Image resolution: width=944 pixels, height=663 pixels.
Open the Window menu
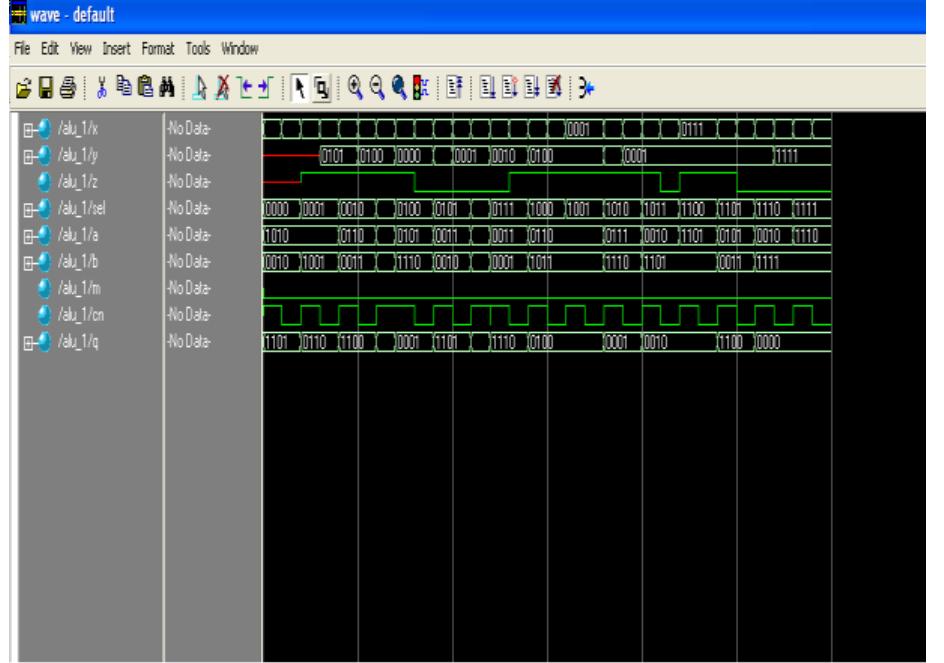(240, 48)
